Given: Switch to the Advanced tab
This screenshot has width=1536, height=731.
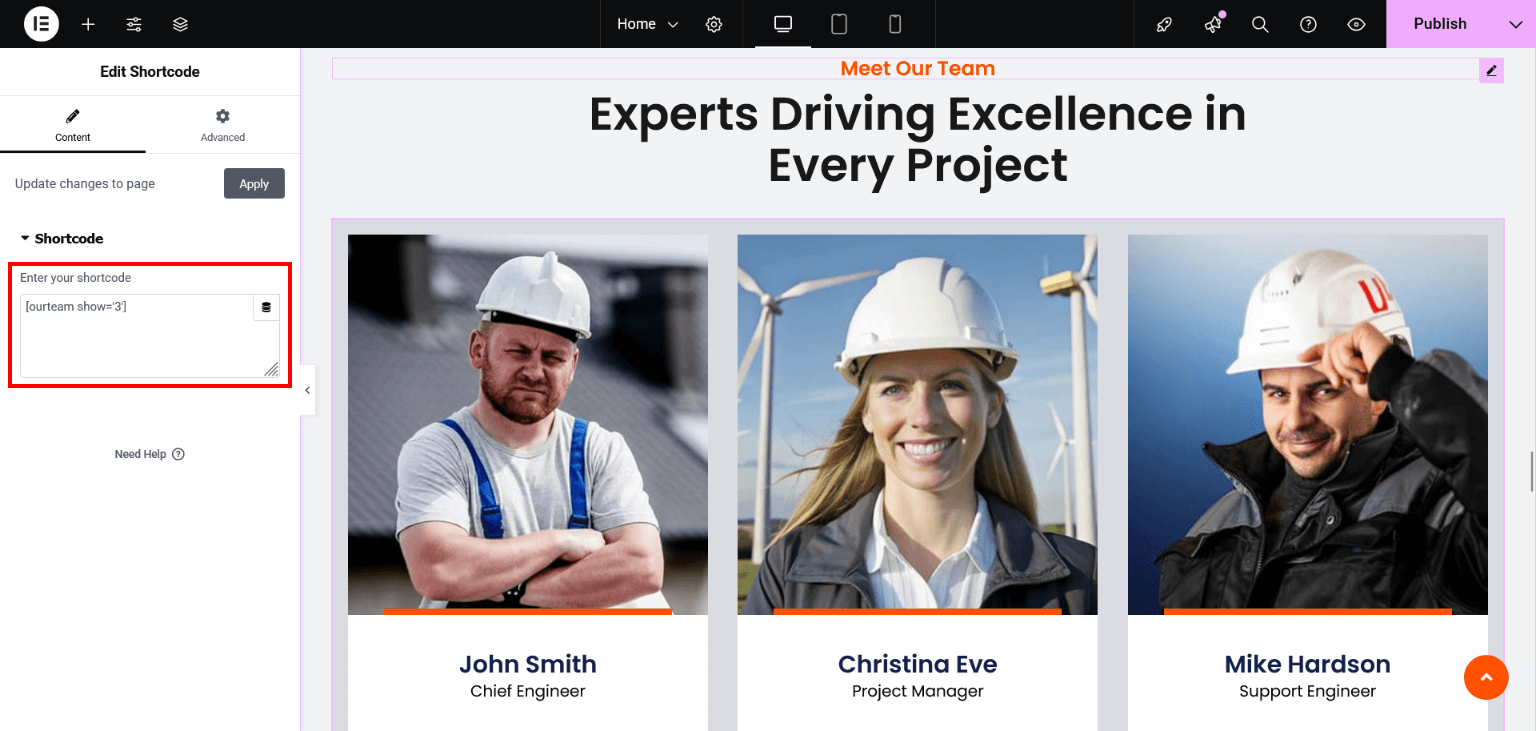Looking at the screenshot, I should click(x=223, y=126).
